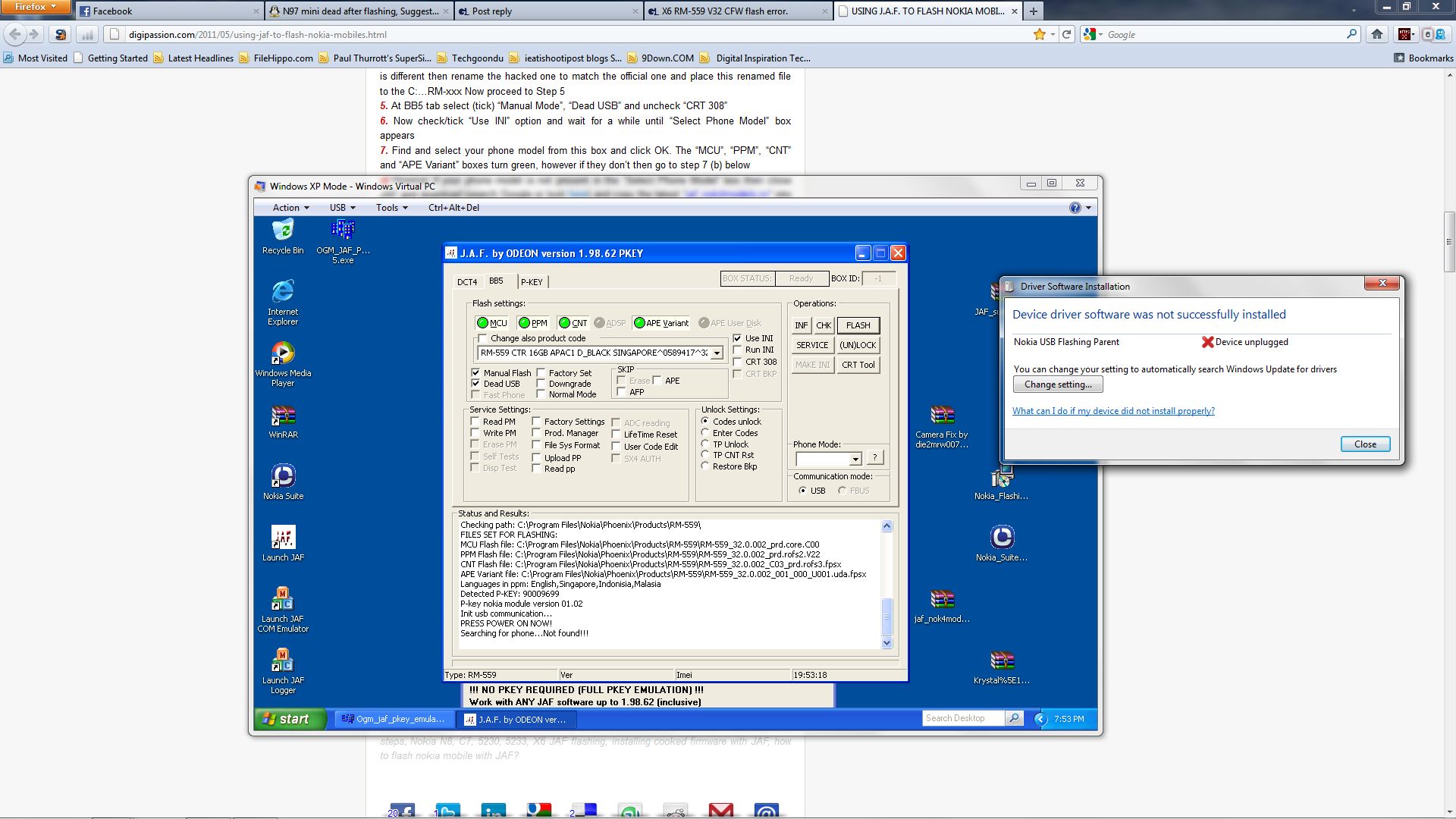Uncheck the Use INI checkbox
The width and height of the screenshot is (1456, 819).
[x=737, y=338]
